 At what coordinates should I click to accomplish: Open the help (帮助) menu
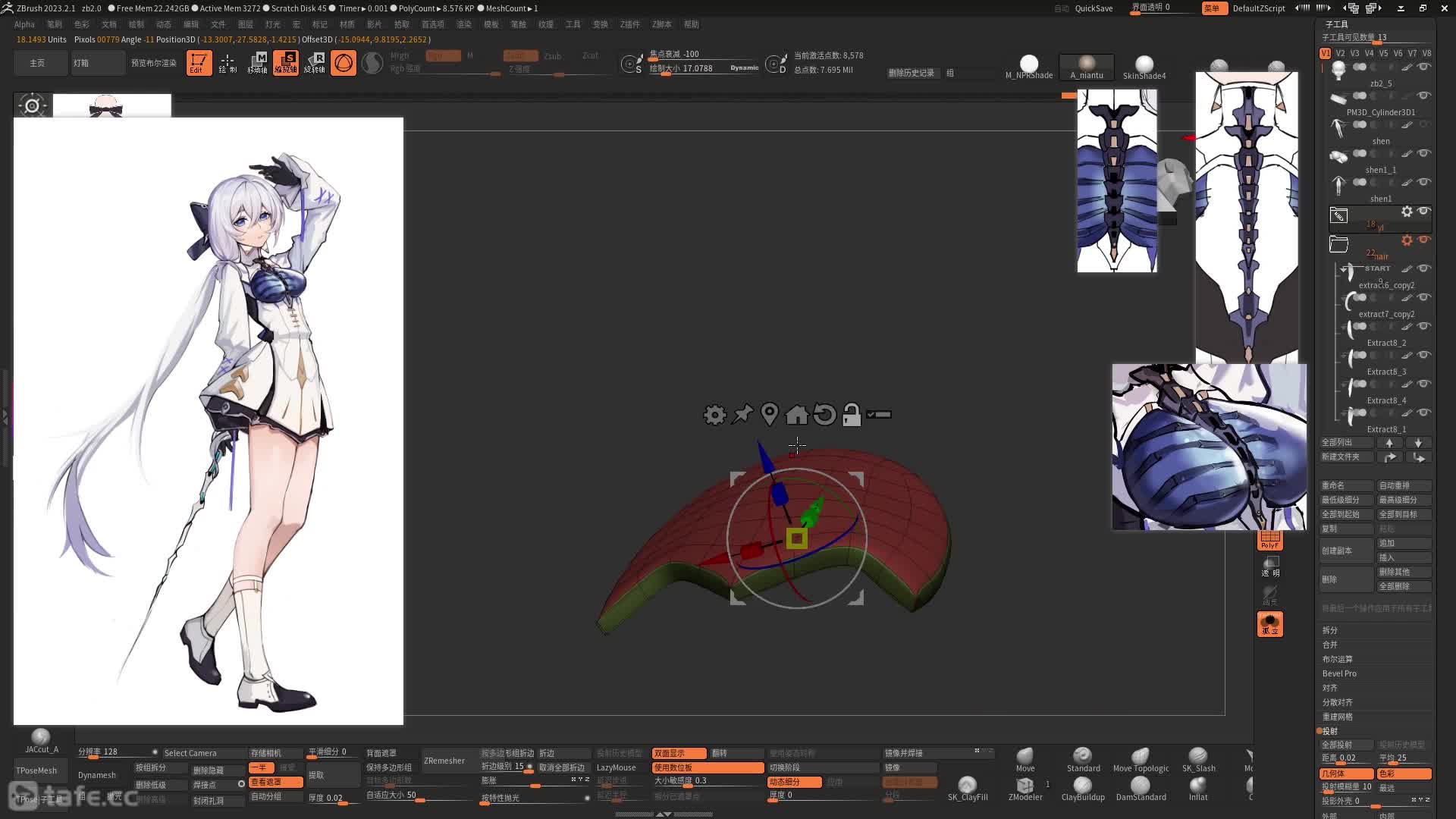[x=691, y=24]
